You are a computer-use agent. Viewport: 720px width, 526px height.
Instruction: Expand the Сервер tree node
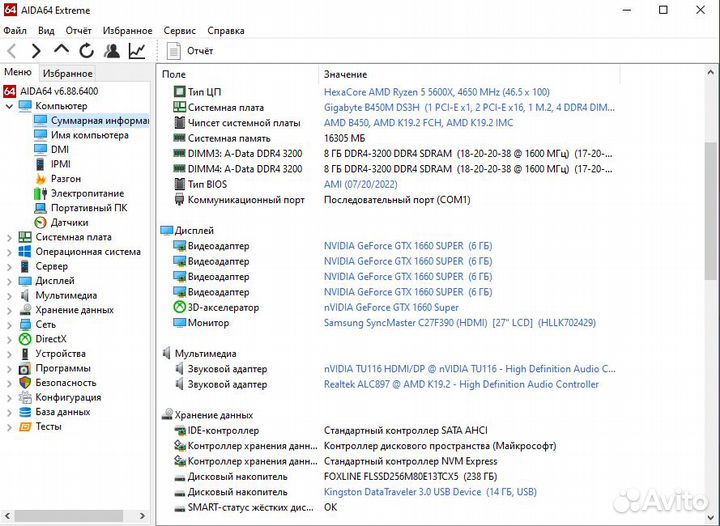[9, 267]
